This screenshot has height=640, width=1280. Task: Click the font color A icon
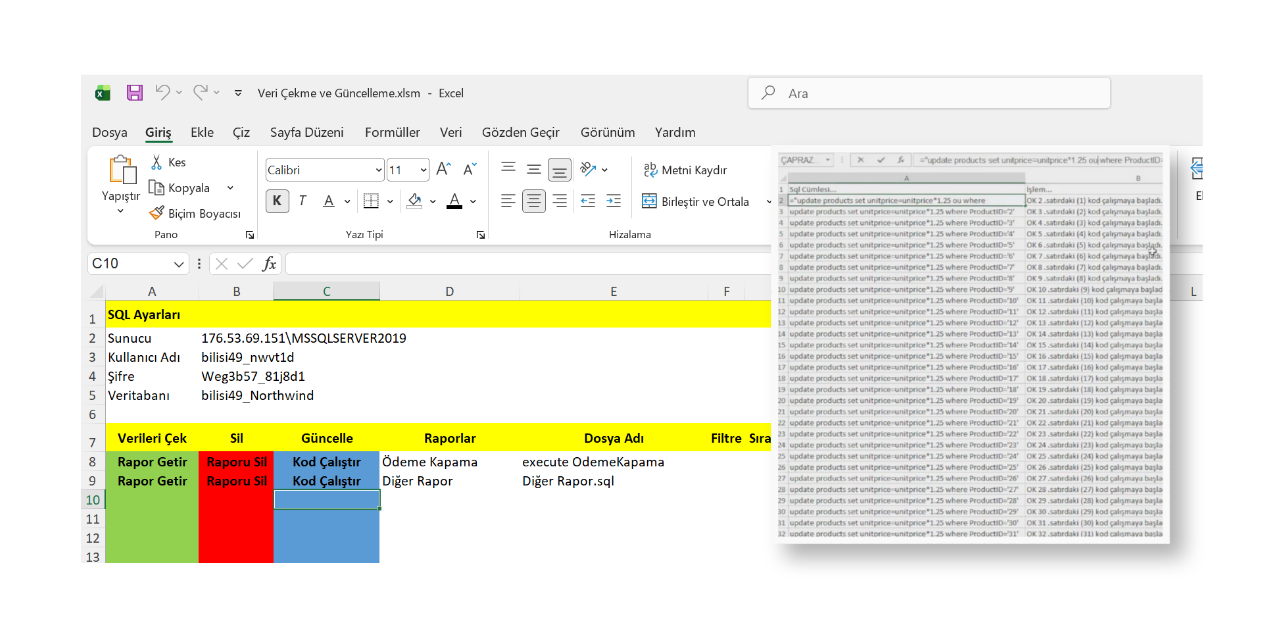pyautogui.click(x=454, y=201)
